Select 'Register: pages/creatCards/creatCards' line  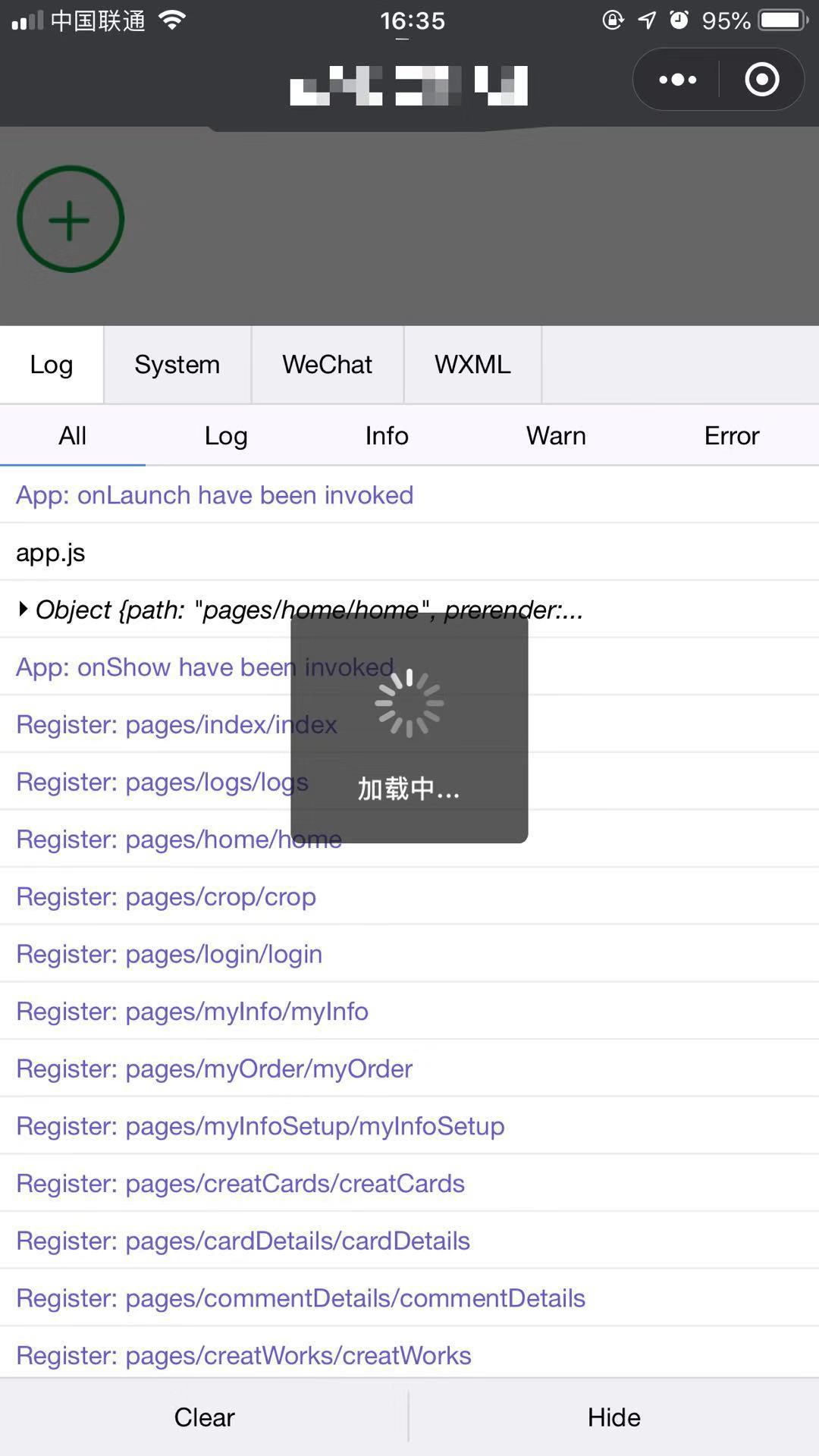click(409, 1184)
